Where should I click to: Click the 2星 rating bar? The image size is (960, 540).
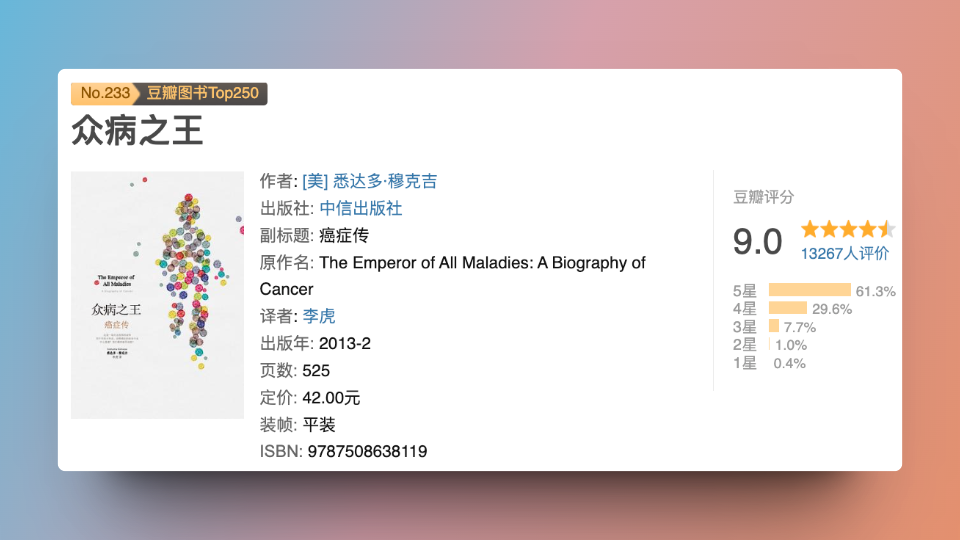770,345
